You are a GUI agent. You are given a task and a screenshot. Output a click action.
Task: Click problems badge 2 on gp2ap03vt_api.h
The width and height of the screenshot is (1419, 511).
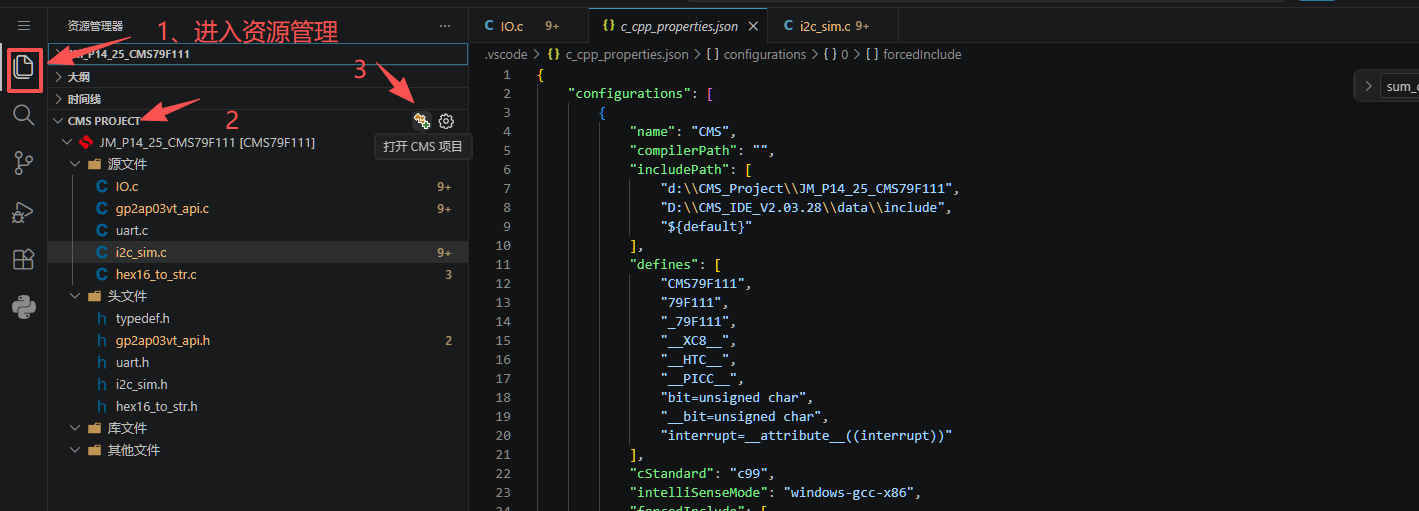448,341
